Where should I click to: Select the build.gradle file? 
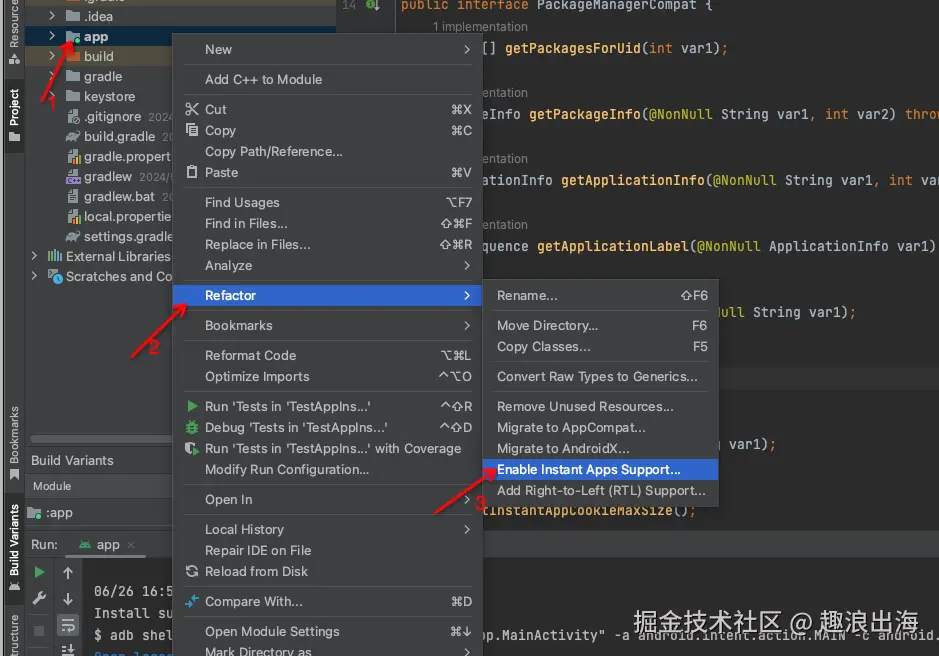(119, 136)
